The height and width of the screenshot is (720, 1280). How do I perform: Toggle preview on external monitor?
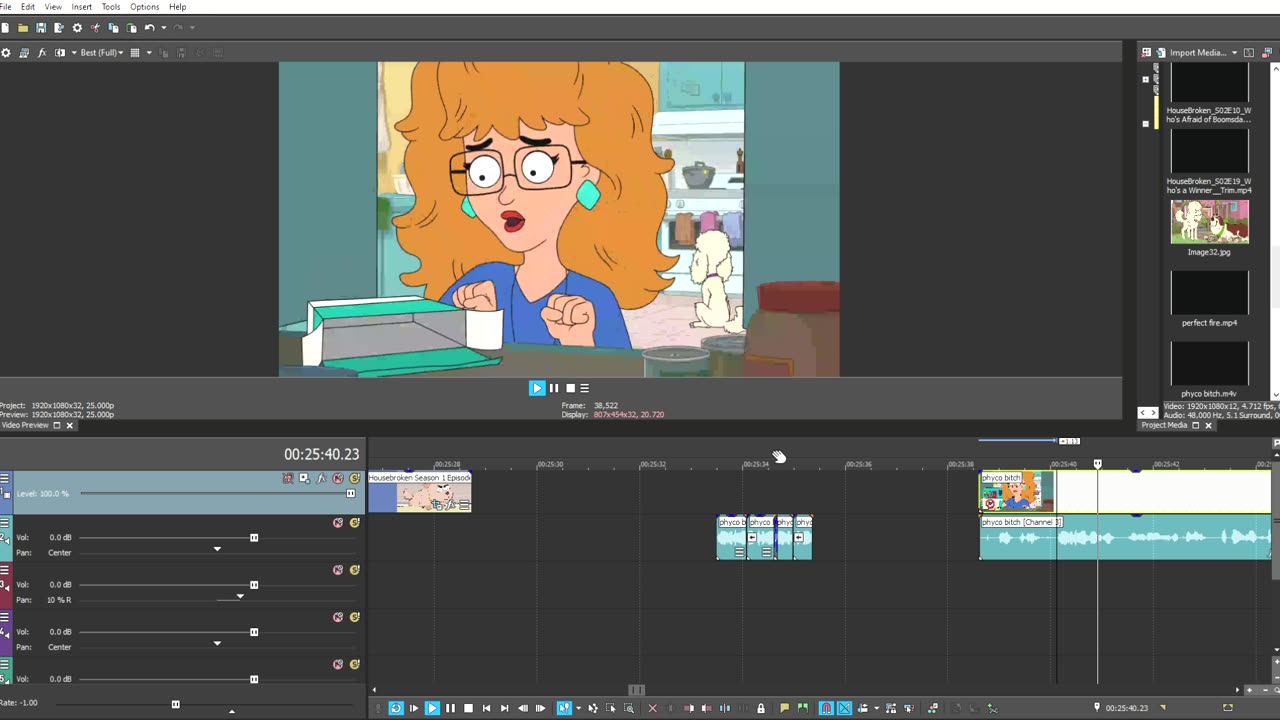click(x=24, y=53)
